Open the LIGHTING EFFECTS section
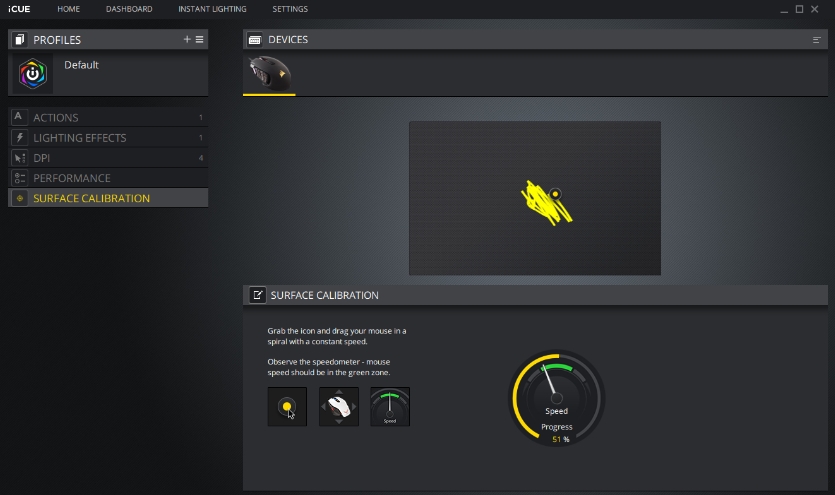Viewport: 835px width, 495px height. pos(108,137)
